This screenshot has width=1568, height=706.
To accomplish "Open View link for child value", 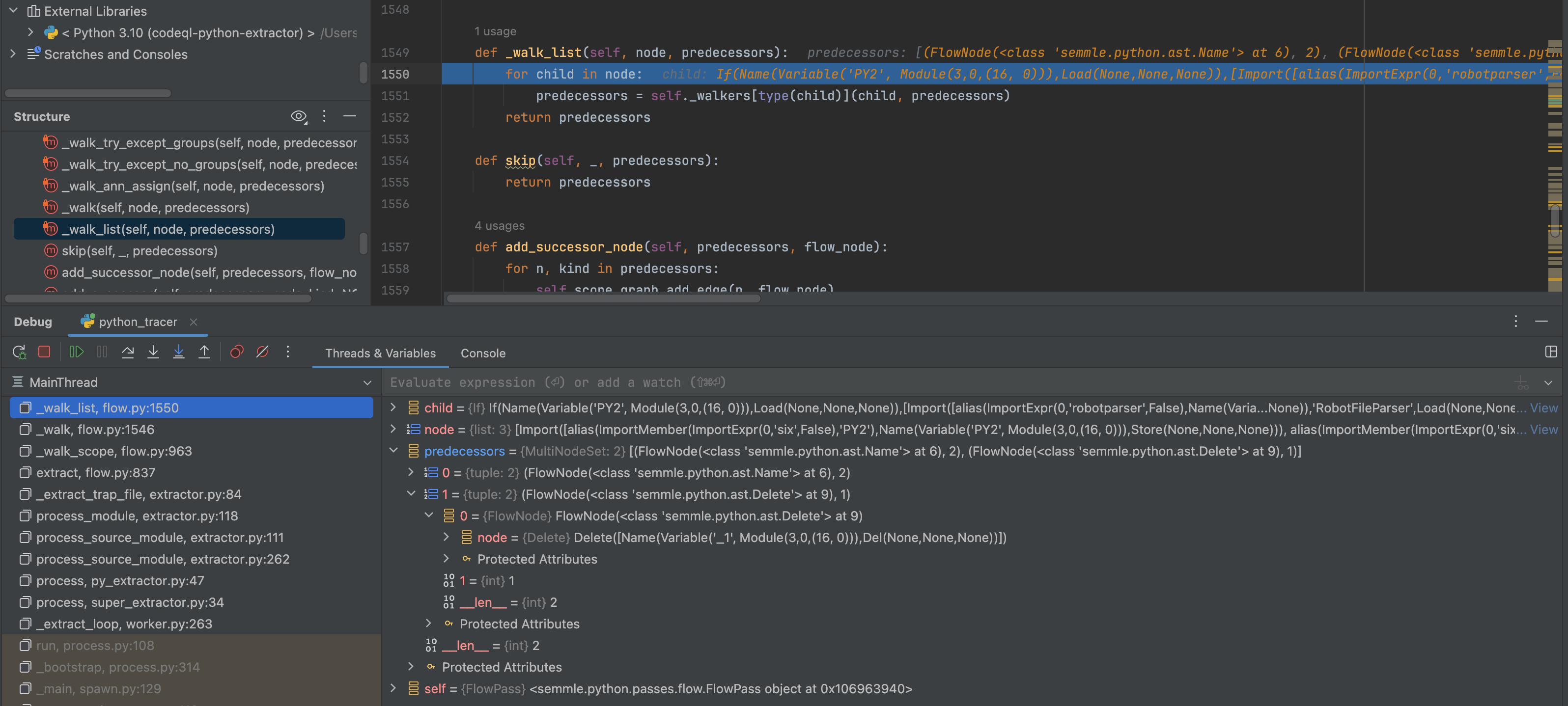I will pos(1543,408).
